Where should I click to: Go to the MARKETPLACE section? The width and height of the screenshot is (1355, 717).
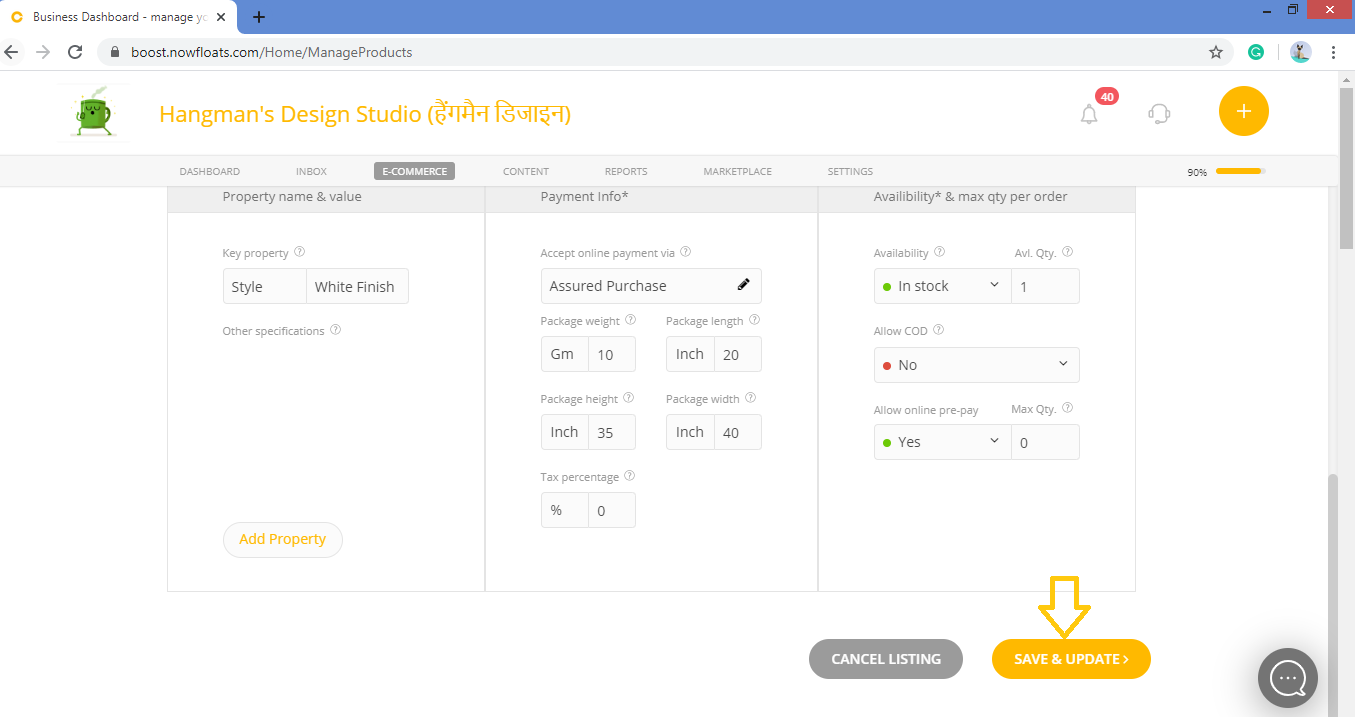(737, 171)
